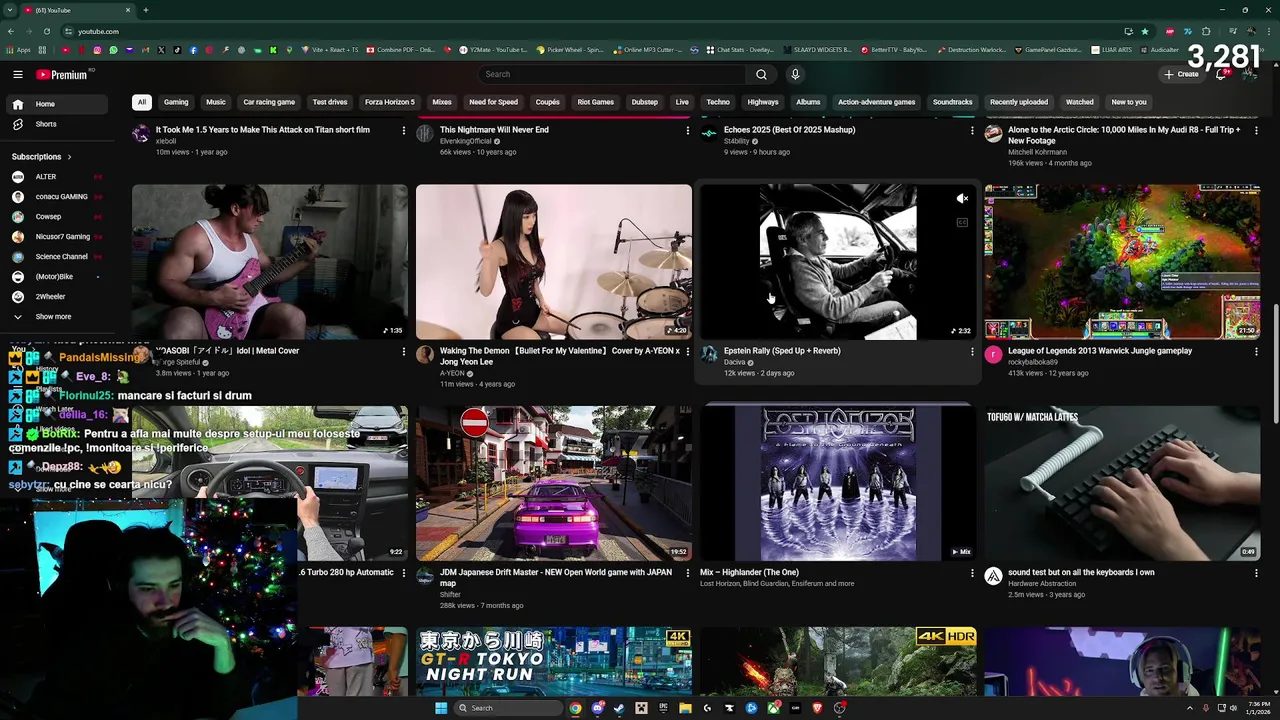The image size is (1280, 720).
Task: Select the All filter chip
Action: click(x=142, y=102)
